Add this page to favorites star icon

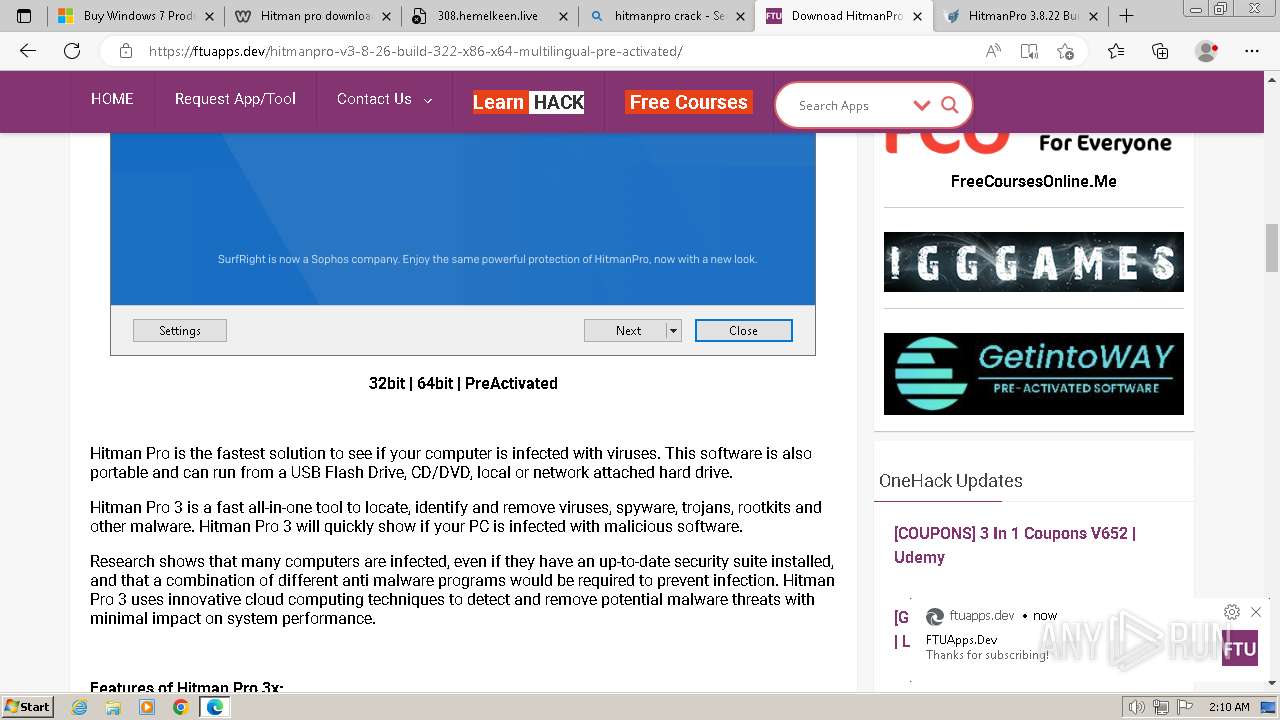click(x=1066, y=51)
